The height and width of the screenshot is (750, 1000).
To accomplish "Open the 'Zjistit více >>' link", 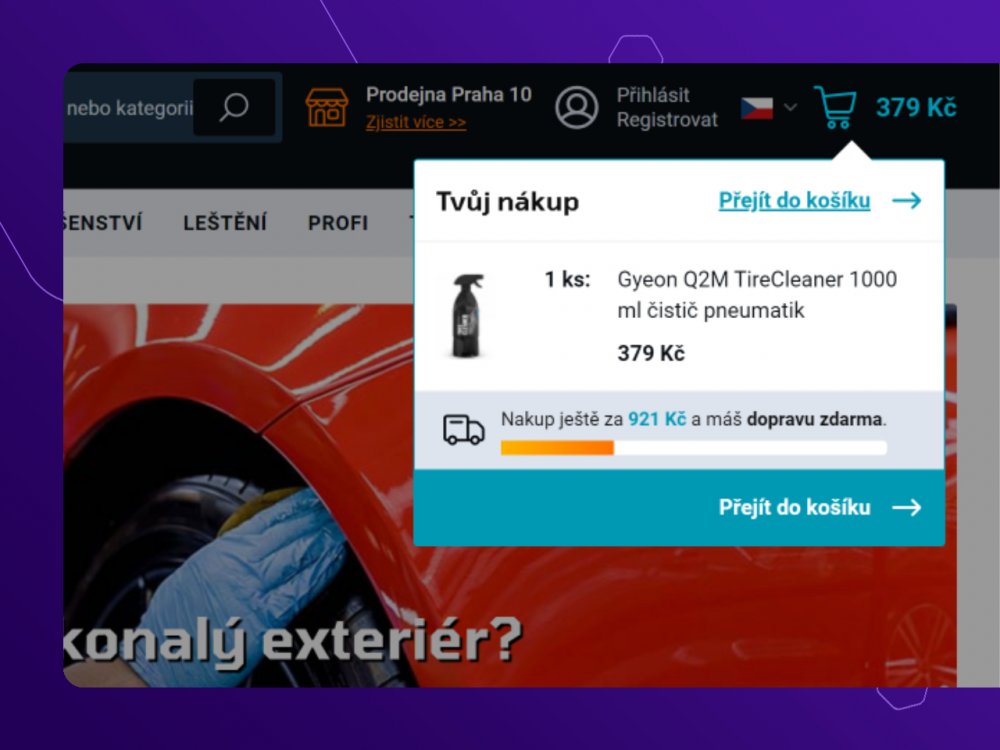I will [416, 122].
